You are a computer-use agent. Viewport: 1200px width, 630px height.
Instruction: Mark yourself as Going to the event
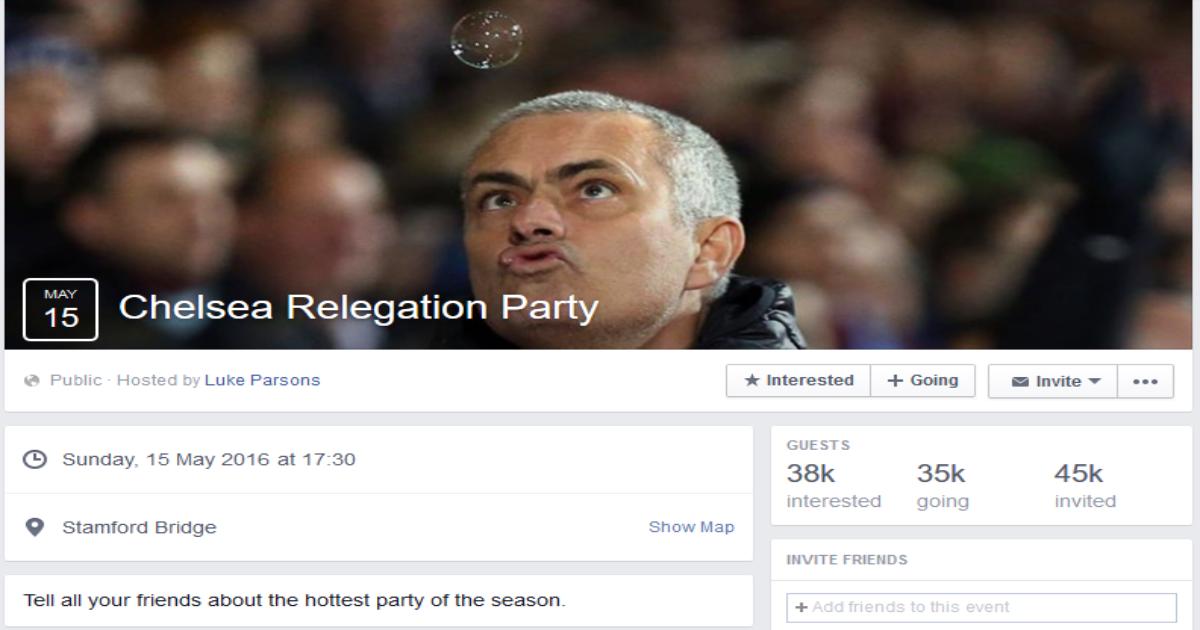(923, 381)
